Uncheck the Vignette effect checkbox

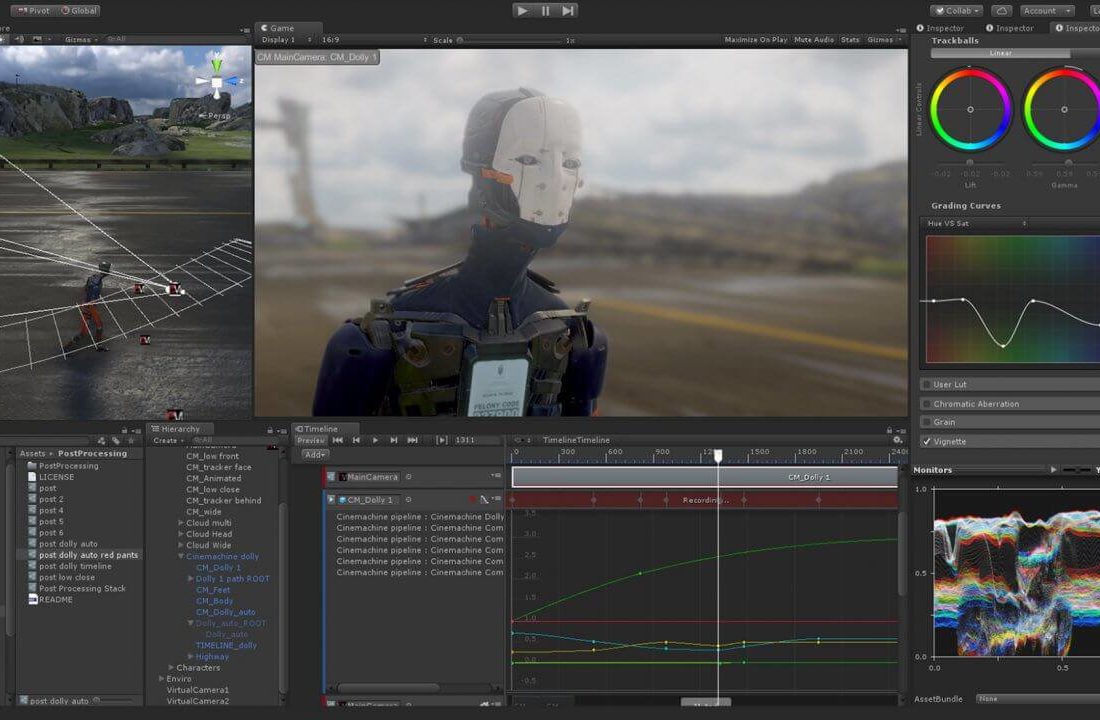[x=927, y=441]
